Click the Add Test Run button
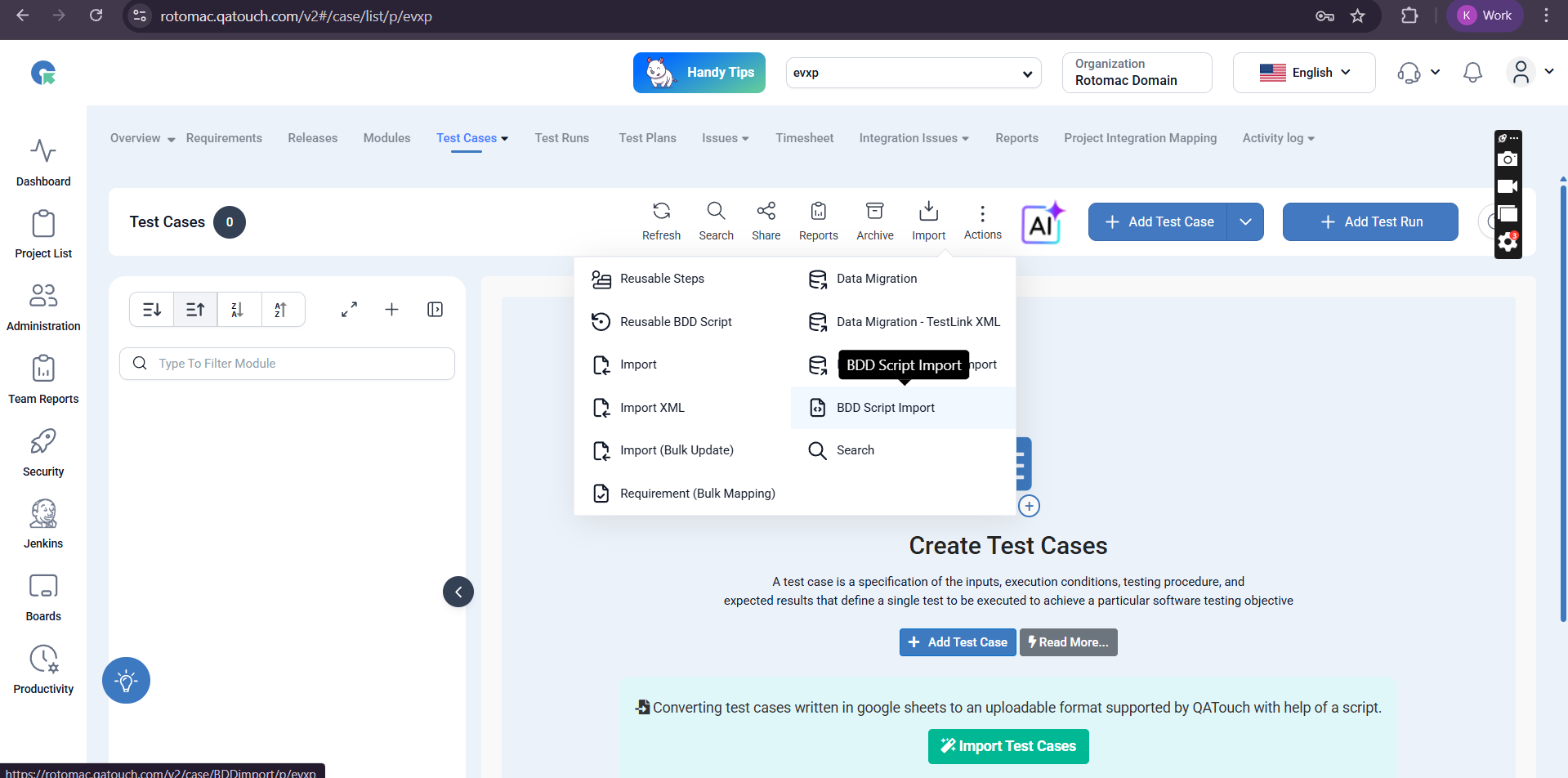 [1370, 222]
